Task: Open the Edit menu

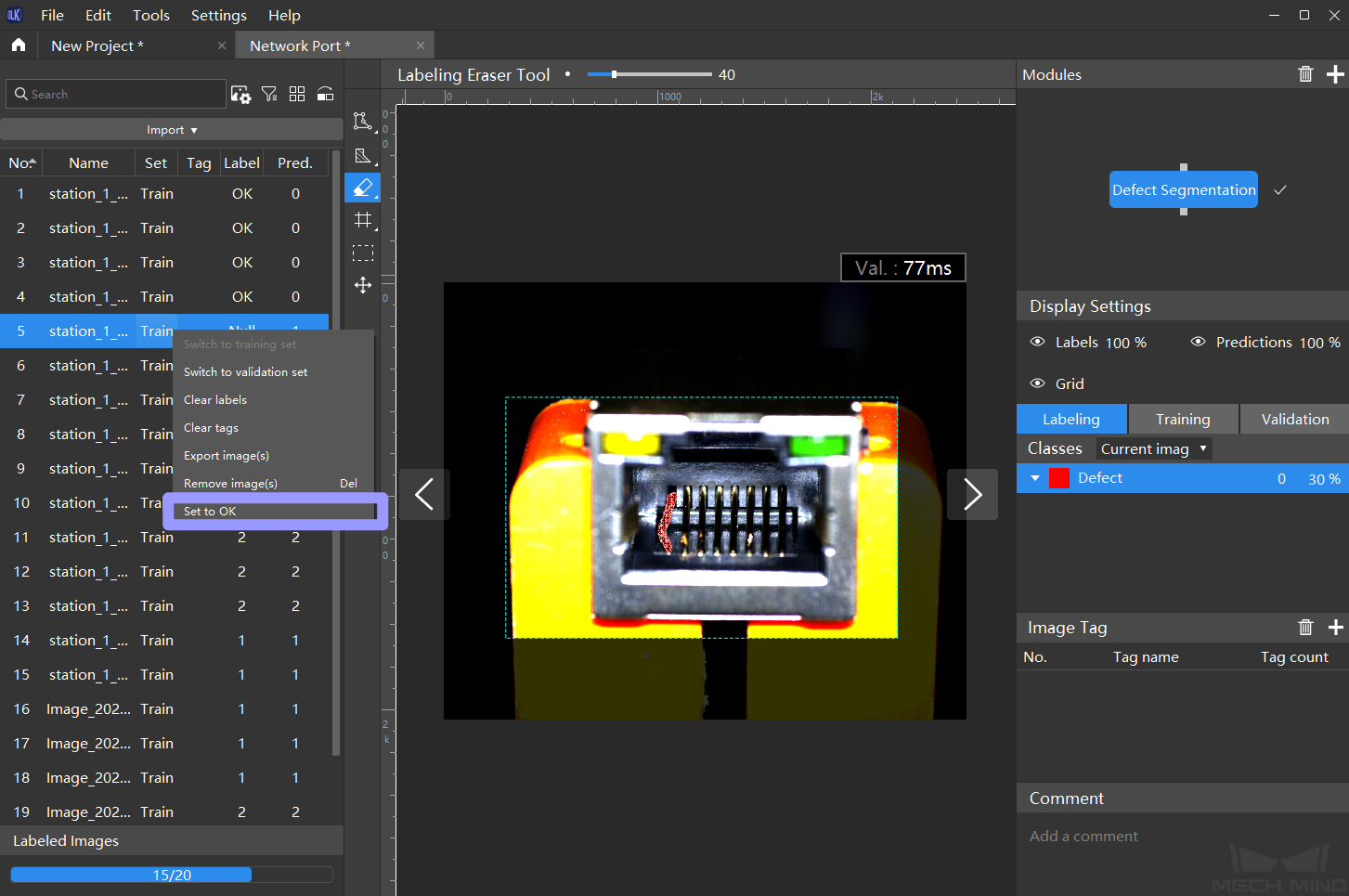Action: [x=98, y=15]
